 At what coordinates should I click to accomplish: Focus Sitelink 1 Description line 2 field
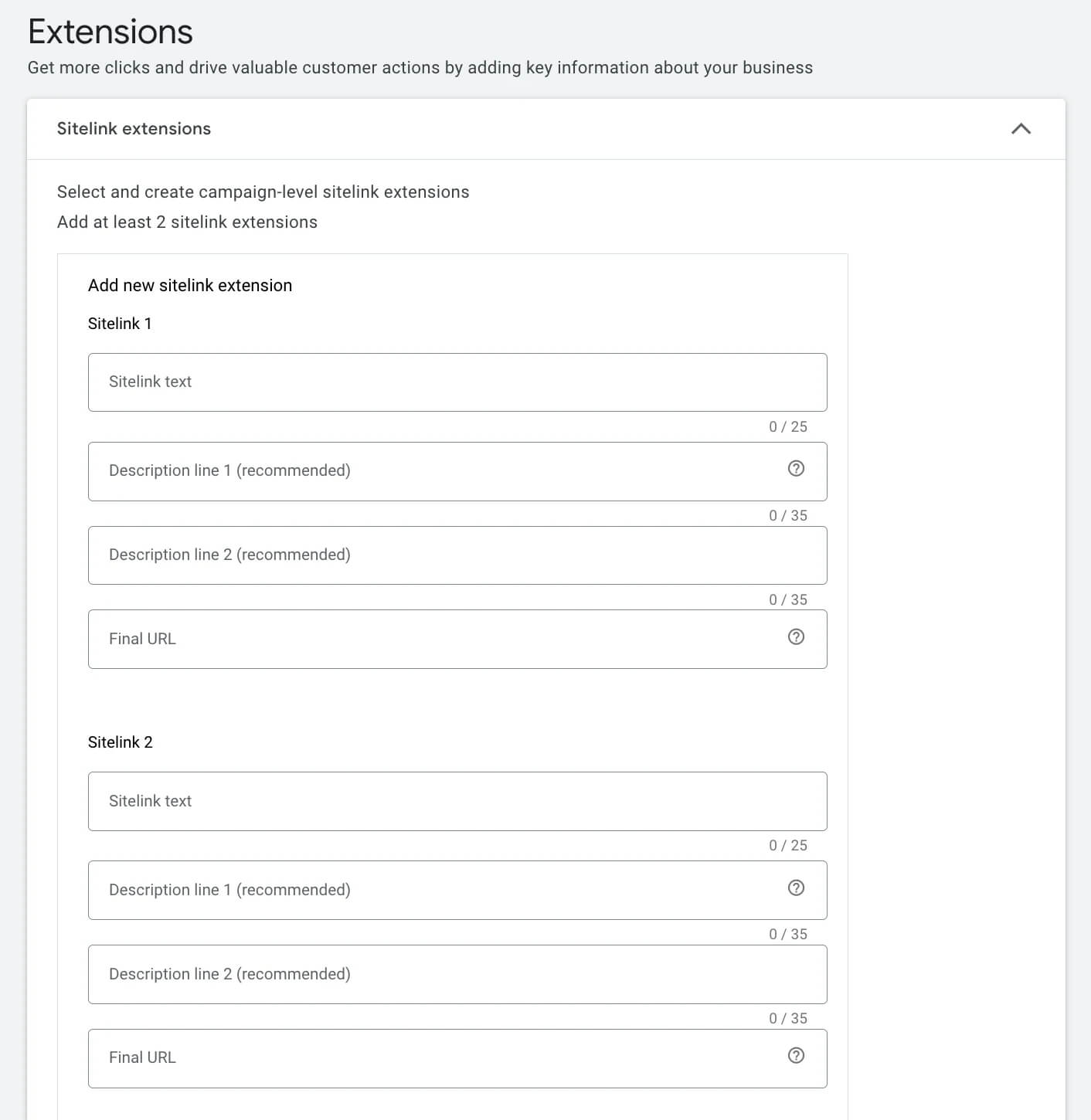pos(457,555)
